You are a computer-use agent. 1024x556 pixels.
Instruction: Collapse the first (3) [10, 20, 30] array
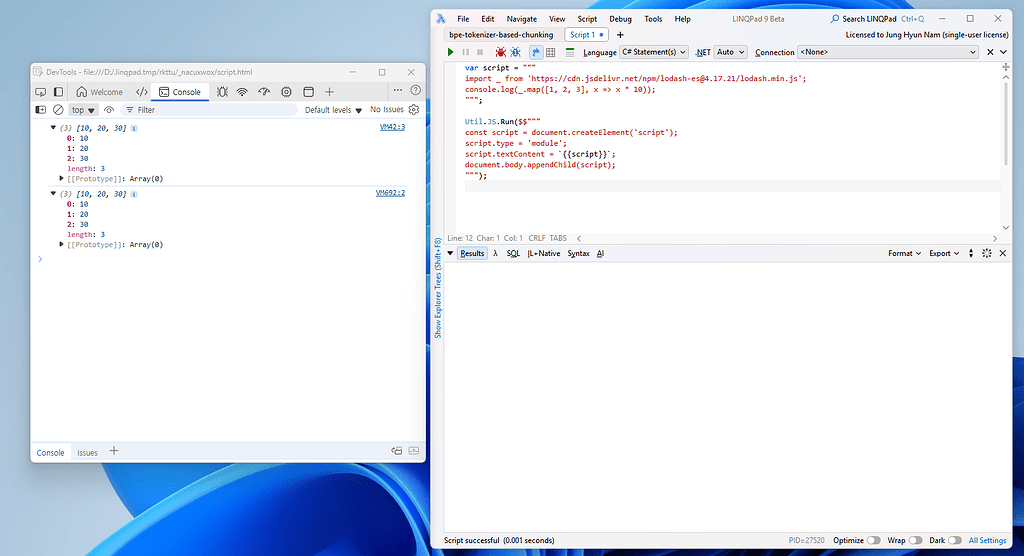tap(53, 128)
